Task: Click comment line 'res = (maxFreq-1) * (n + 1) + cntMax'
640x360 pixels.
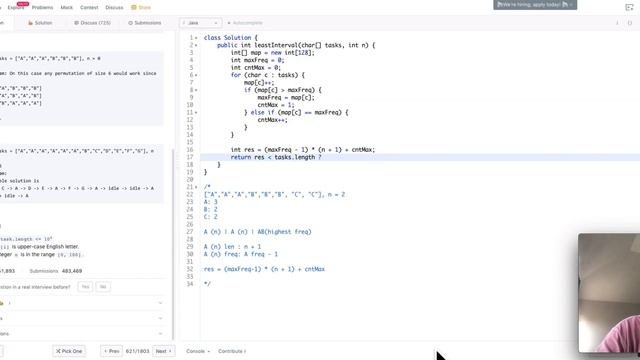Action: 264,269
